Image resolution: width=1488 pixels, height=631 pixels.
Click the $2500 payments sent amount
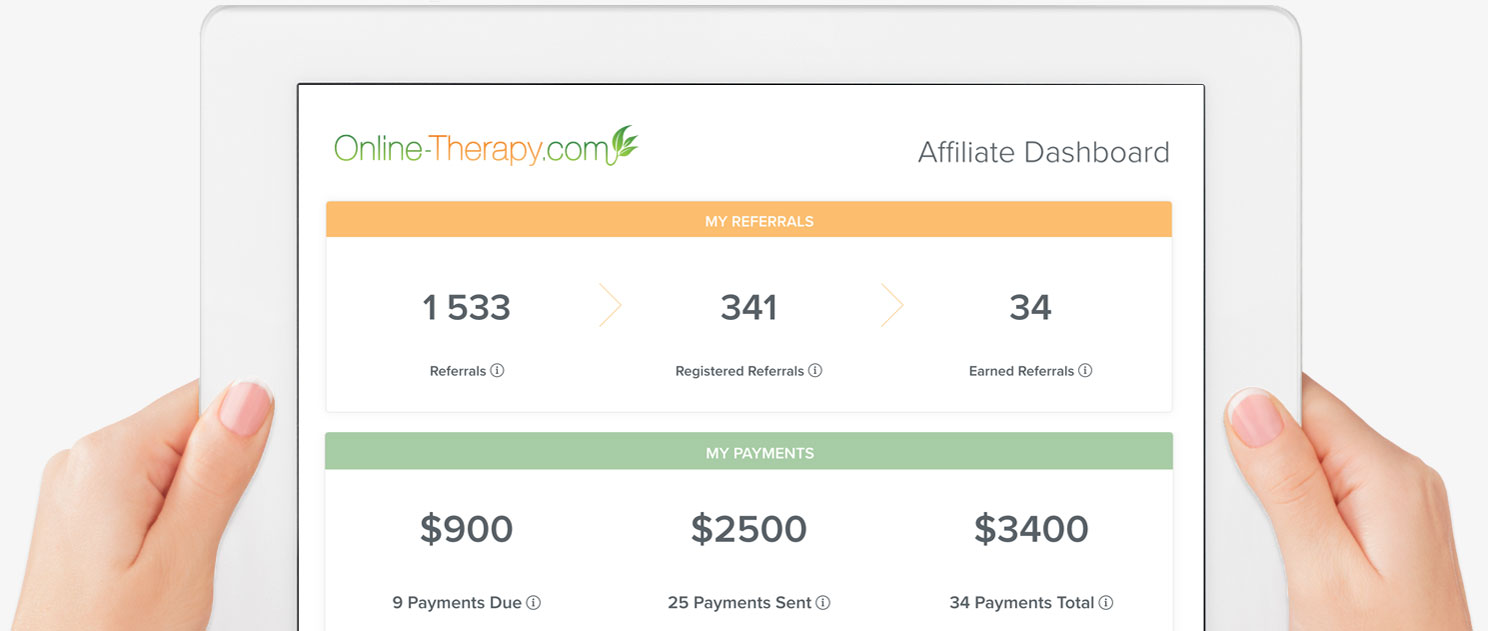point(748,529)
